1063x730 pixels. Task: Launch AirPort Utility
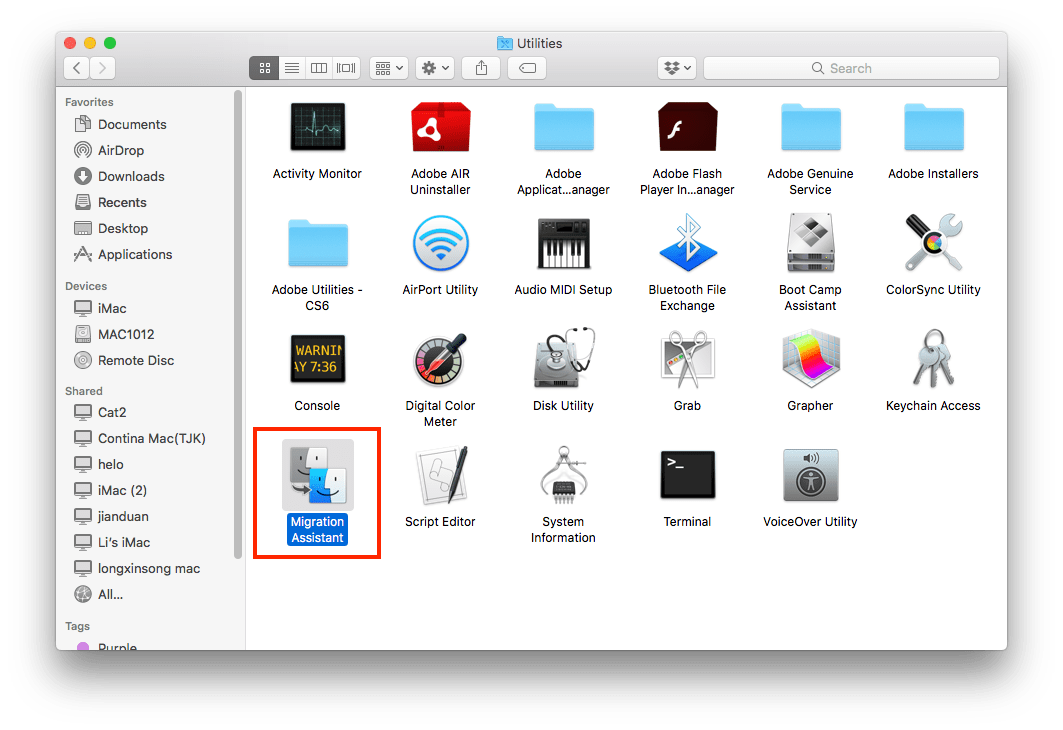coord(440,243)
